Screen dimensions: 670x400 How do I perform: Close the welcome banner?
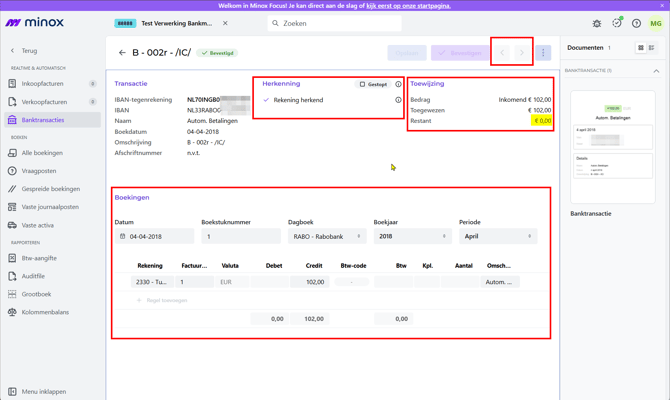[663, 6]
